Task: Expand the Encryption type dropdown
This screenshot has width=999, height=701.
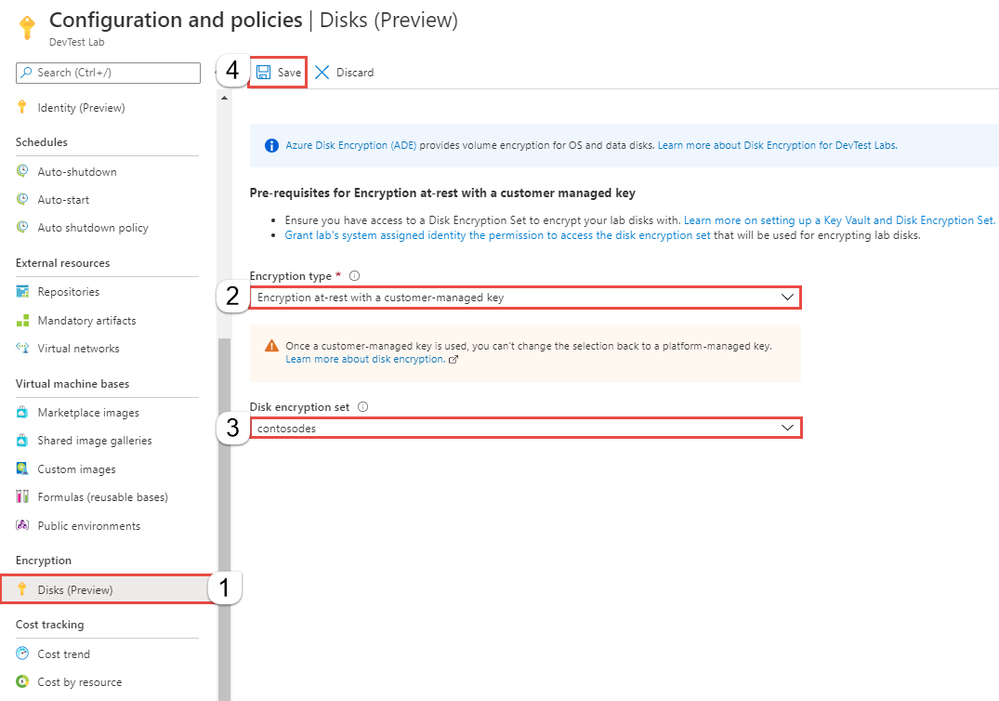Action: (525, 298)
